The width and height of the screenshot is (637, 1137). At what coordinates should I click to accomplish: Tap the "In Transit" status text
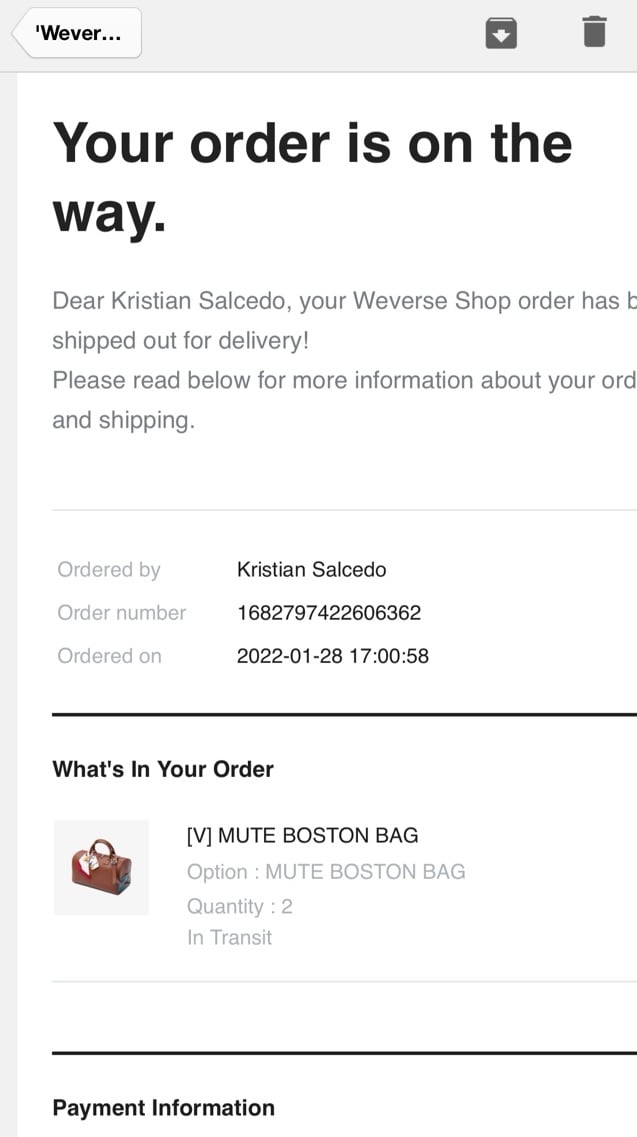[229, 938]
